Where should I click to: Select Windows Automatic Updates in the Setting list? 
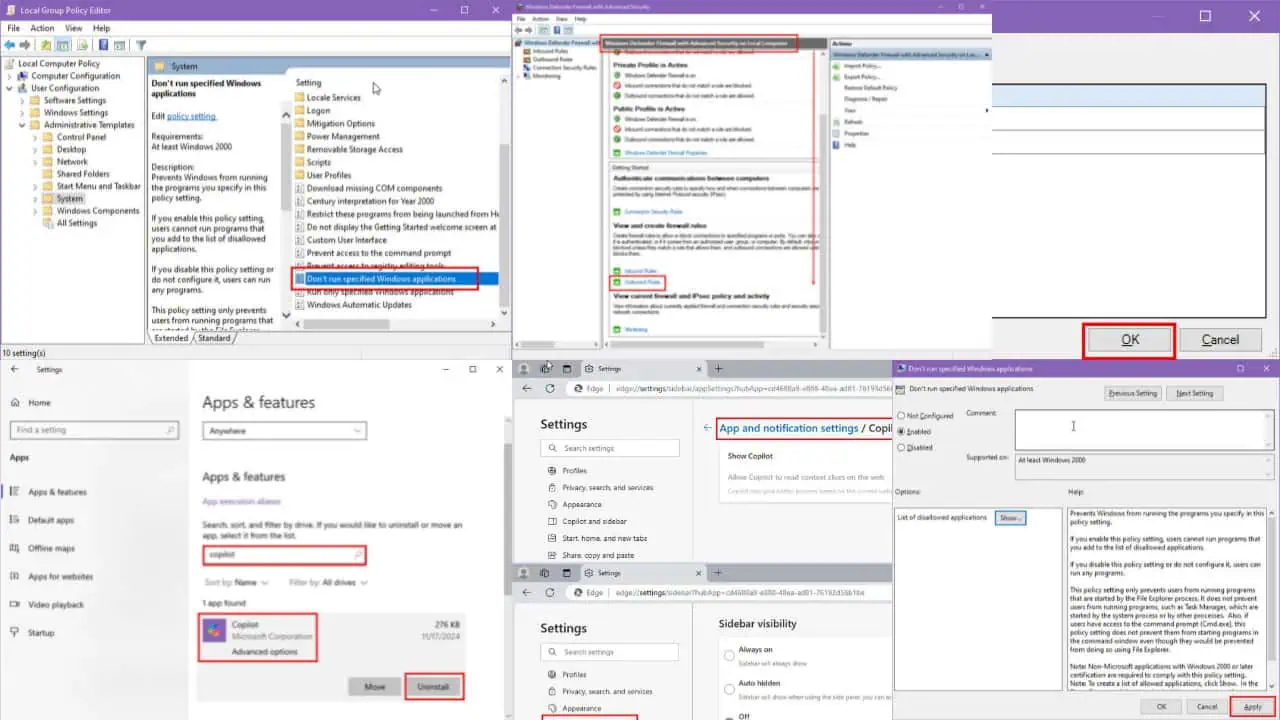point(359,305)
